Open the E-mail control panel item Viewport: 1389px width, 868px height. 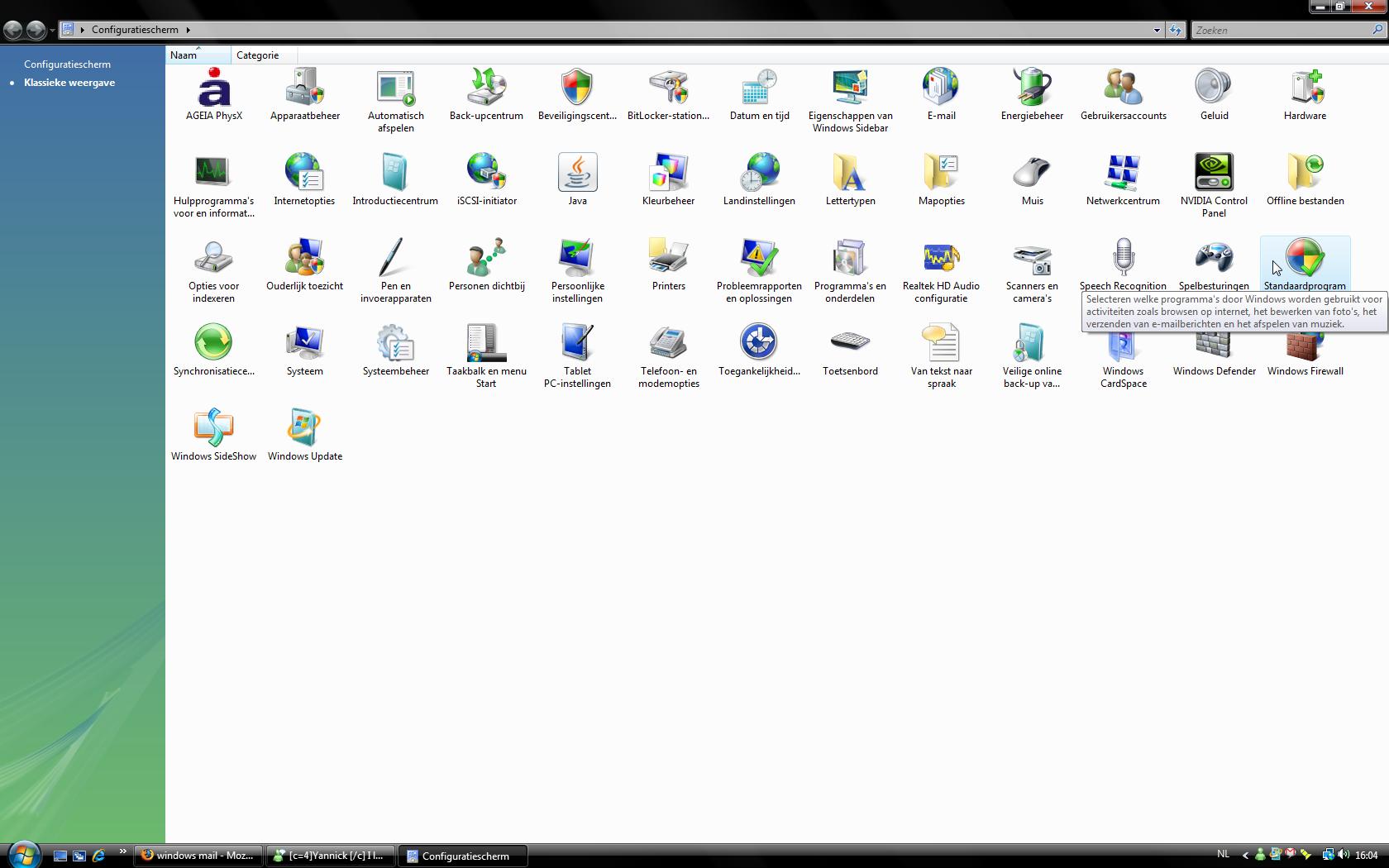click(x=941, y=96)
